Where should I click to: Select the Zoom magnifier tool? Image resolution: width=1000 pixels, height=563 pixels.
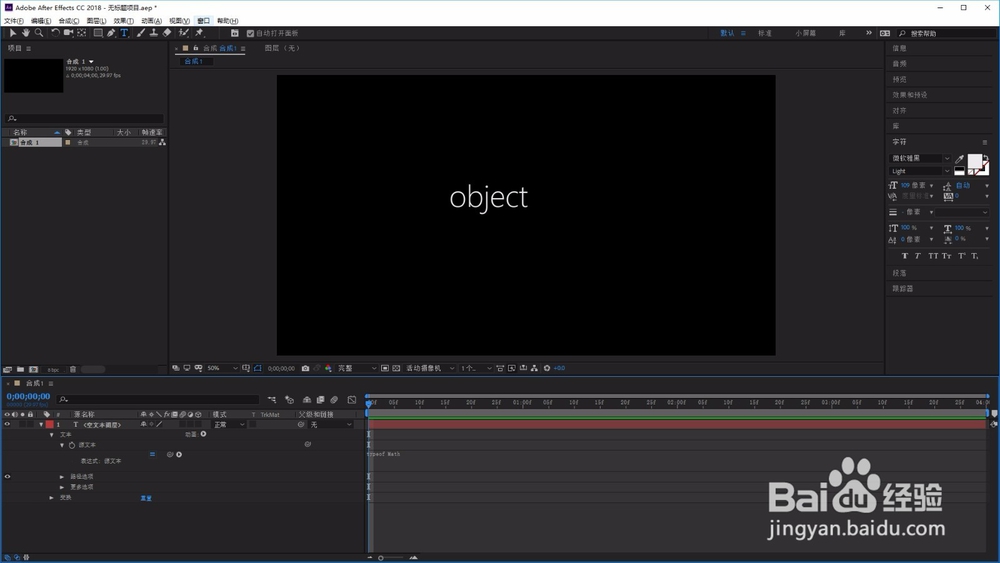pos(39,33)
